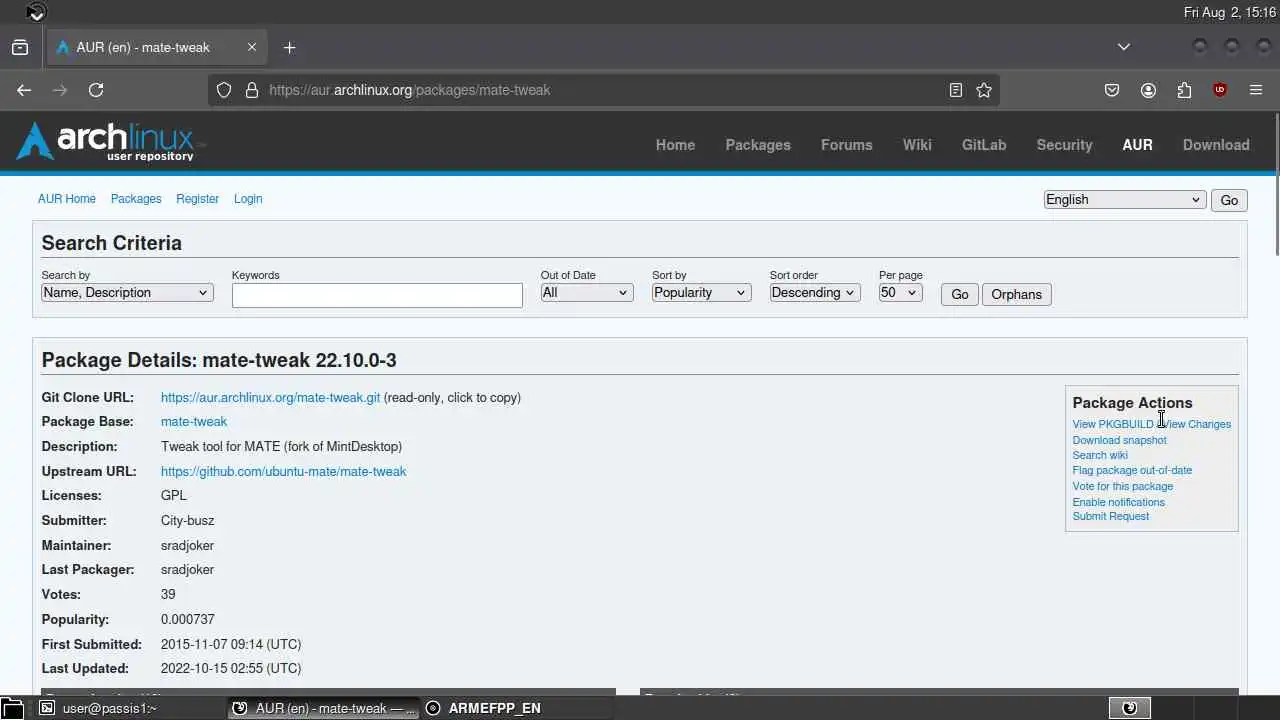Open the Firefox View icon
Screen dimensions: 1280x720
[20, 47]
